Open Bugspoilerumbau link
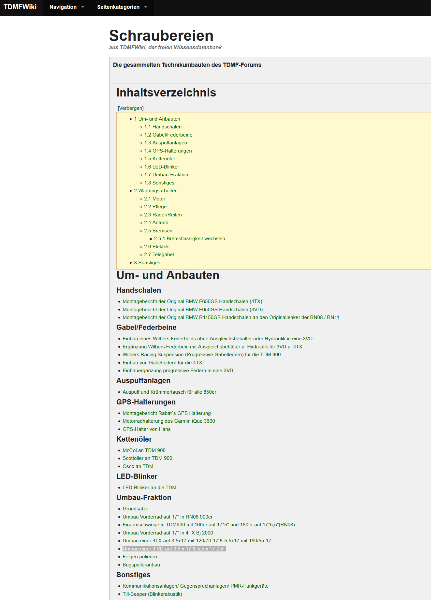 pyautogui.click(x=141, y=565)
